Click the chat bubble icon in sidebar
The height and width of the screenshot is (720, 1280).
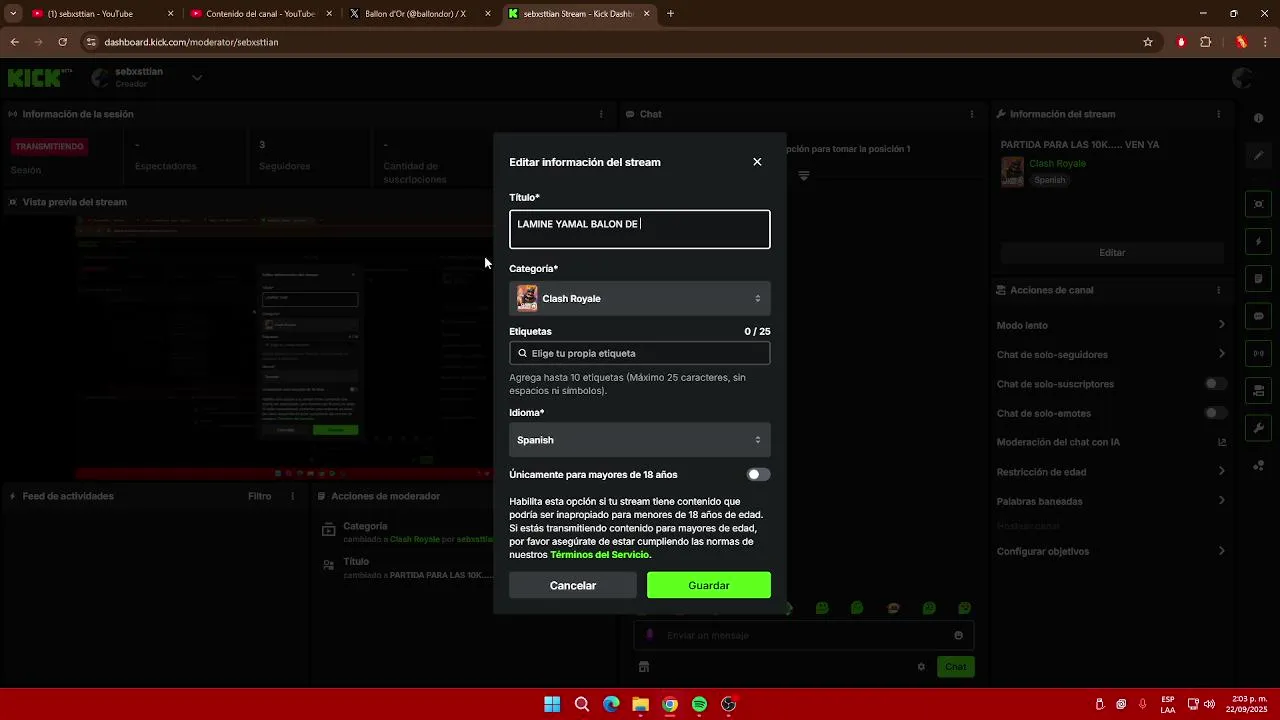pos(1259,316)
